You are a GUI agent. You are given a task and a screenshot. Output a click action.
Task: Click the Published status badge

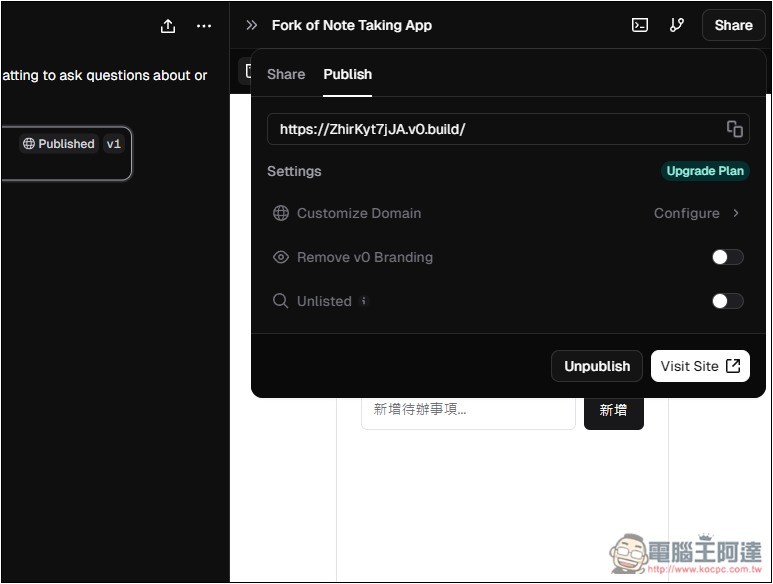tap(59, 144)
